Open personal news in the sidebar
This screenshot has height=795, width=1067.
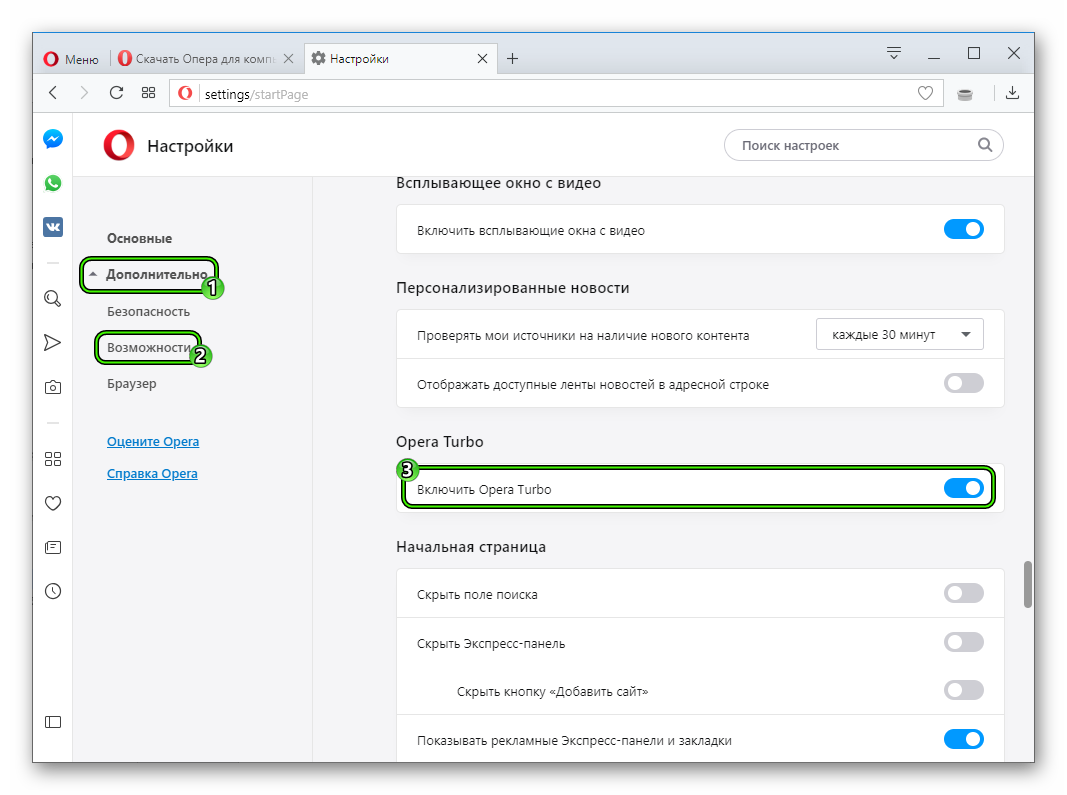click(x=53, y=547)
